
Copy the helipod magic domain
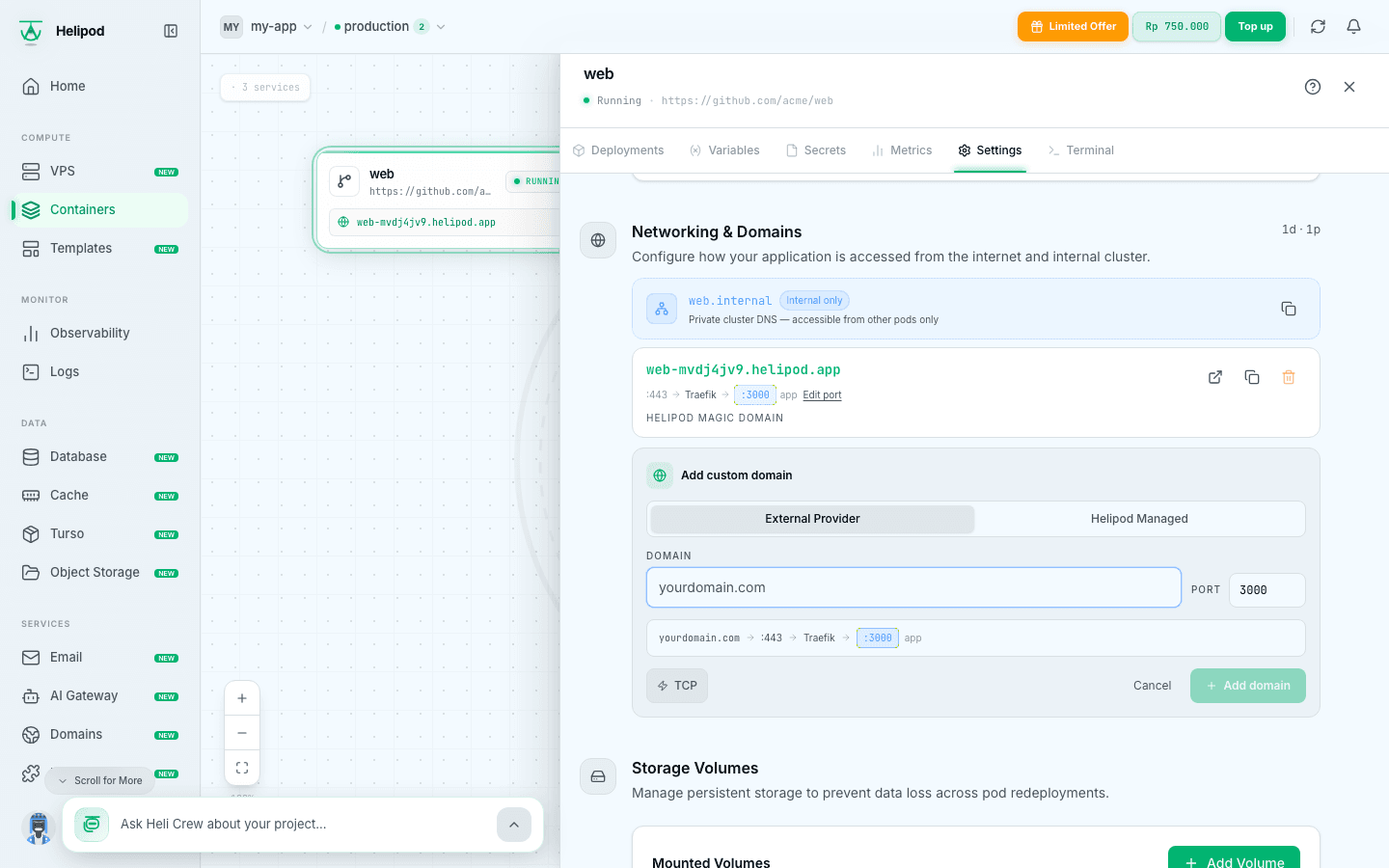click(1252, 377)
